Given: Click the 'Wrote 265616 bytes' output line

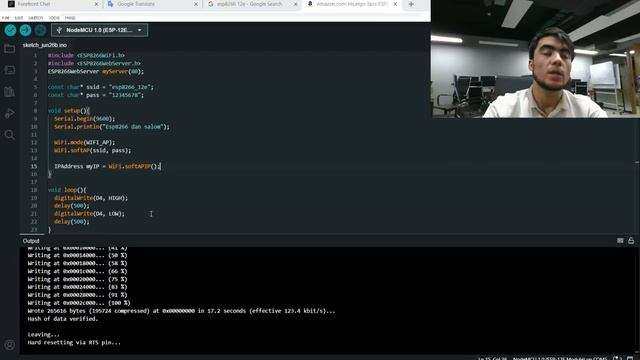Looking at the screenshot, I should coord(181,311).
